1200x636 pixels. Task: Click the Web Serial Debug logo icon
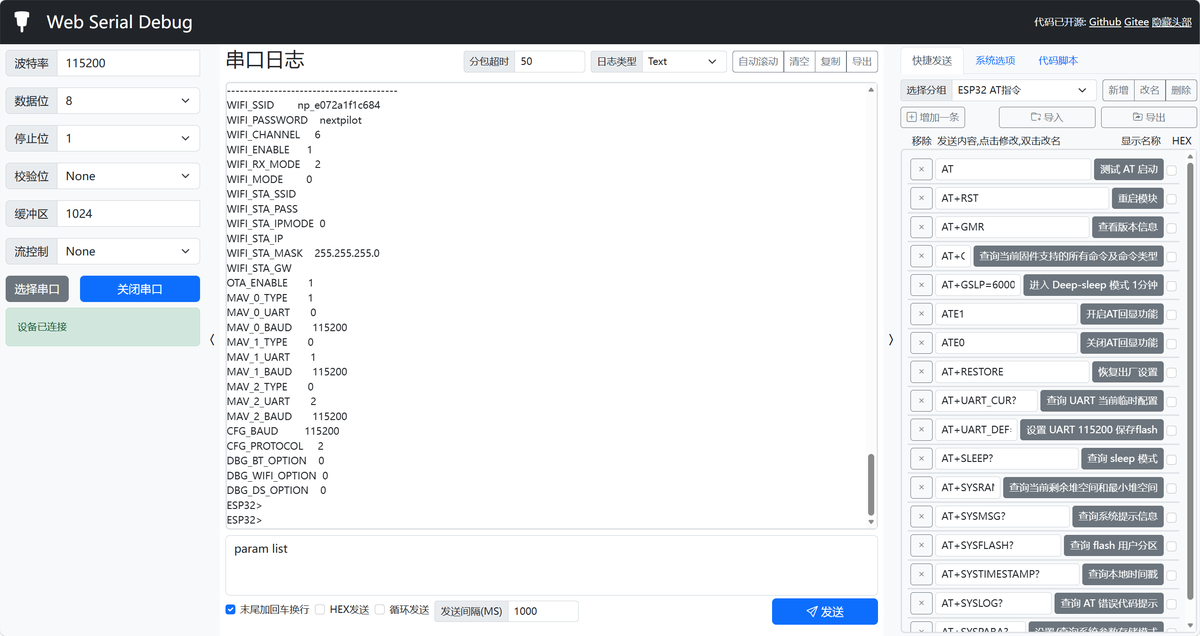21,21
